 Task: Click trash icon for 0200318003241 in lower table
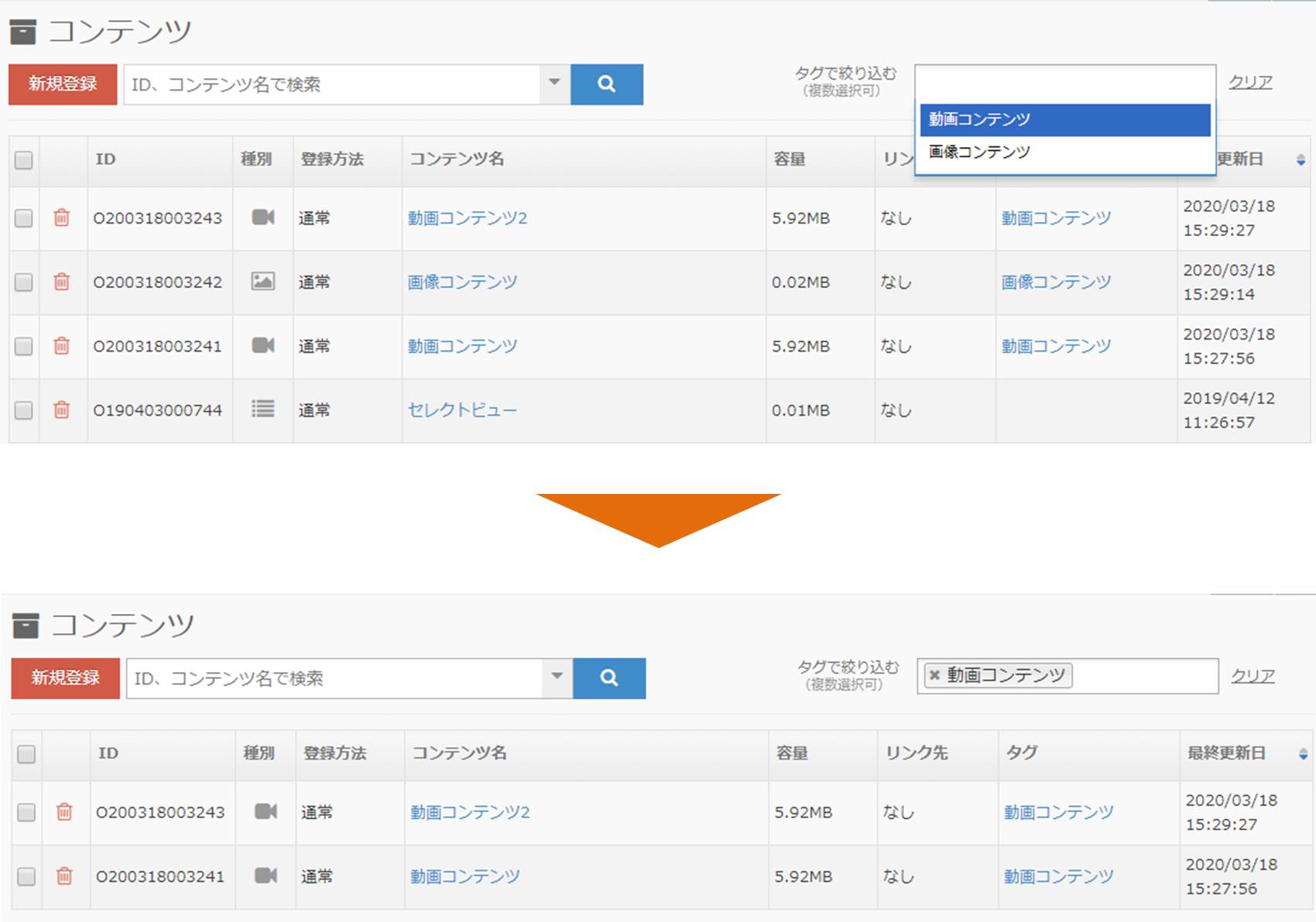(64, 876)
